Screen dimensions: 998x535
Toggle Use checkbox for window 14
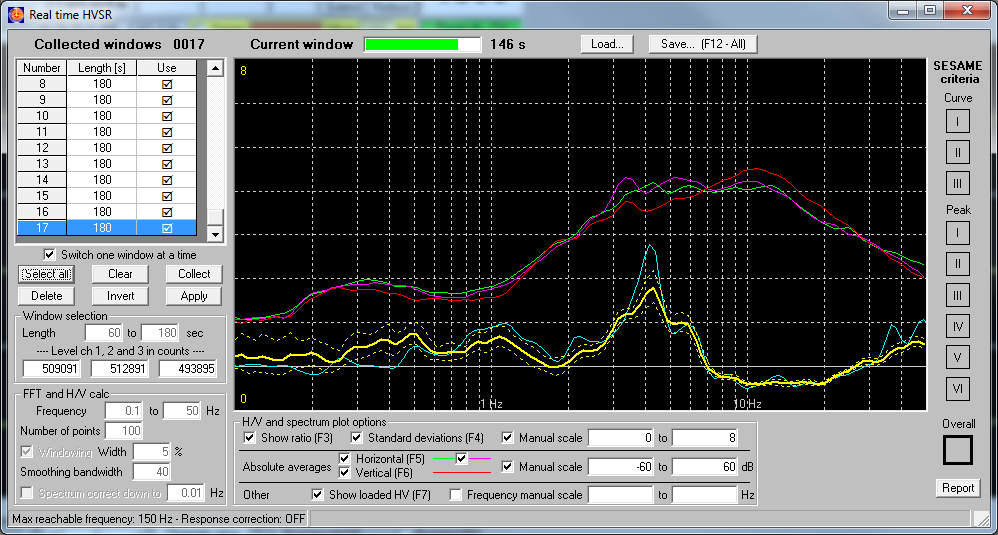click(167, 180)
